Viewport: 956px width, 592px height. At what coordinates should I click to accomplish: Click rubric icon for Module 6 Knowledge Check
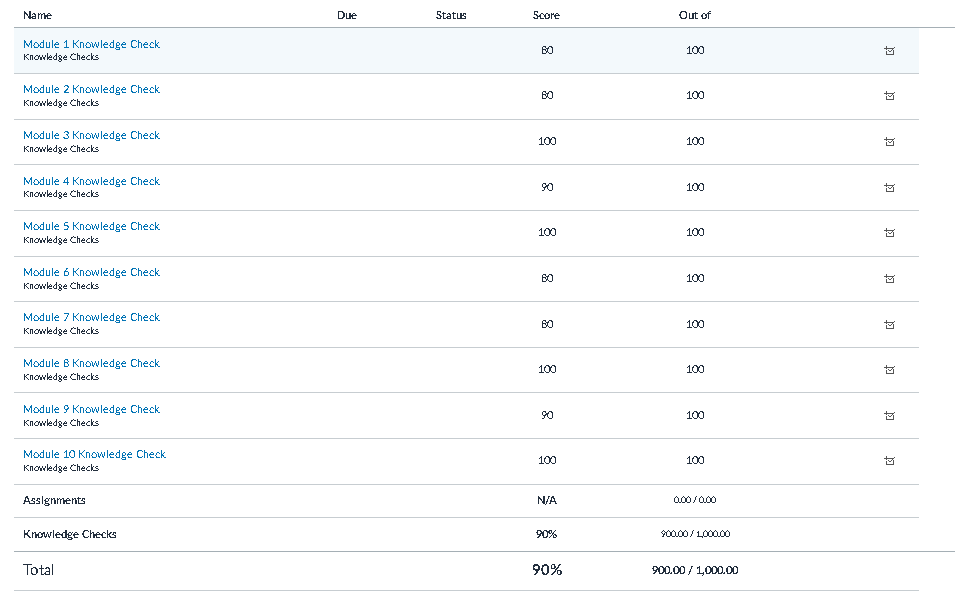coord(889,279)
